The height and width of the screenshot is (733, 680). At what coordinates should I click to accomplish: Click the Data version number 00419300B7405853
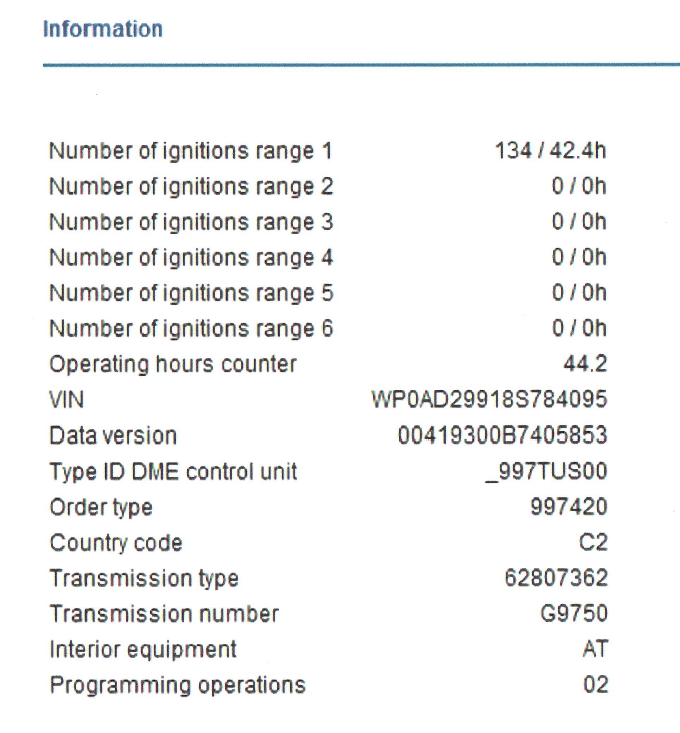(x=502, y=436)
